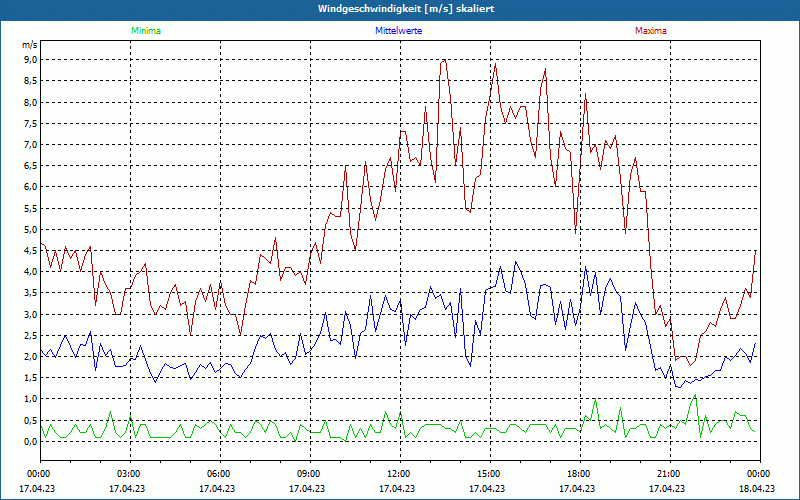Image resolution: width=800 pixels, height=500 pixels.
Task: Click the 17.04.23 date under 12:00
Action: pos(397,488)
